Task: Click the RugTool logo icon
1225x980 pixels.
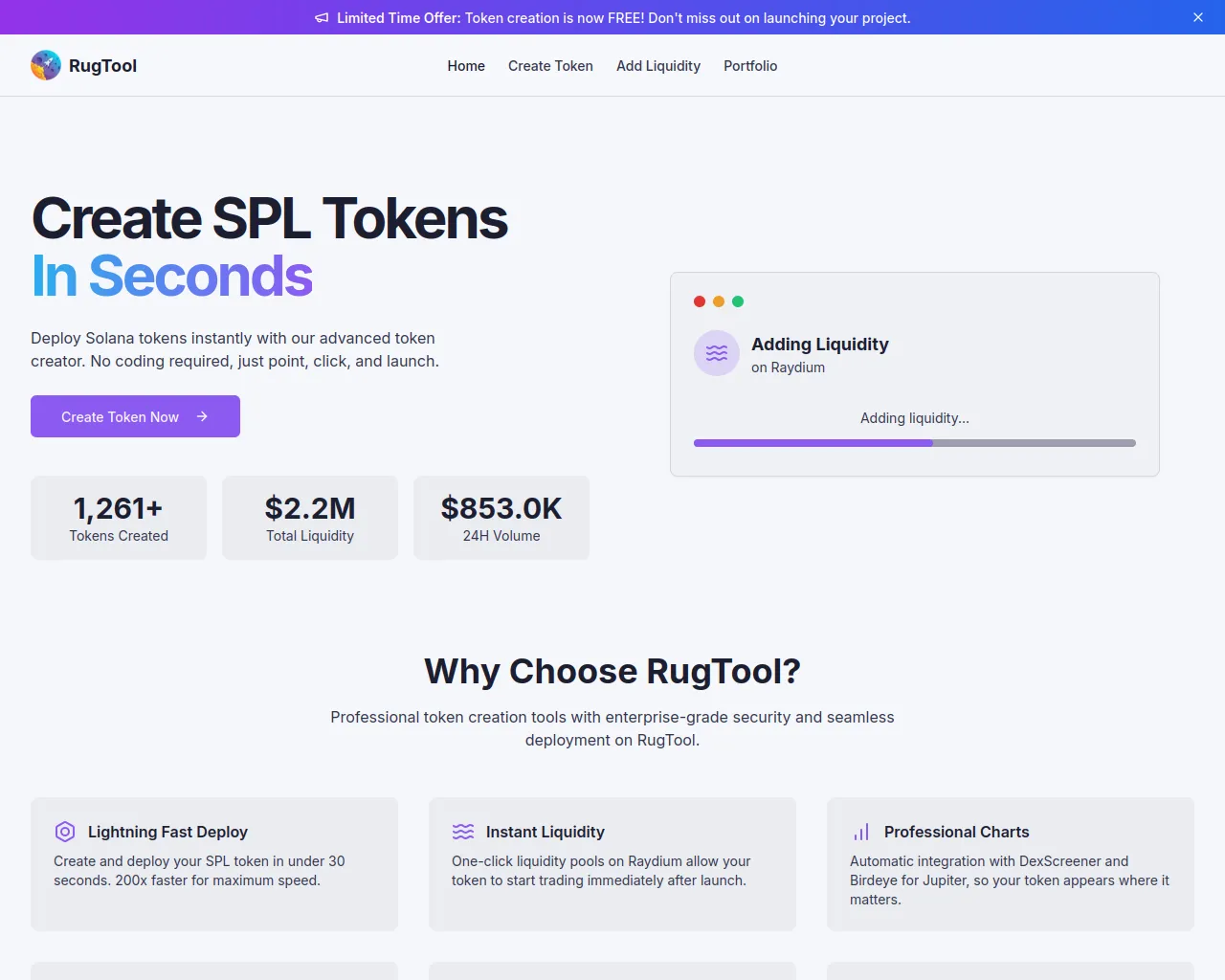Action: (46, 65)
